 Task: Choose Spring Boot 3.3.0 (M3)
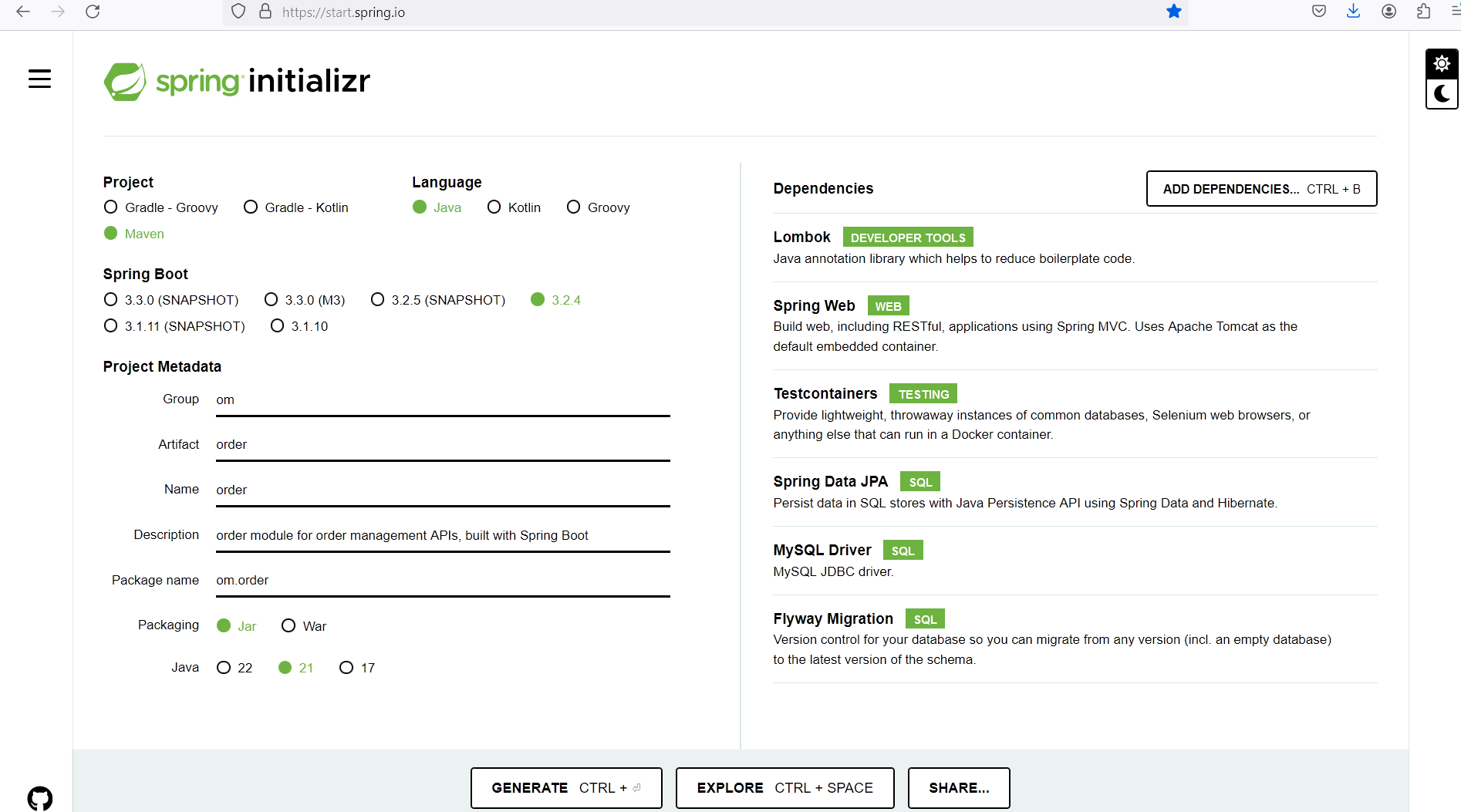(x=305, y=300)
